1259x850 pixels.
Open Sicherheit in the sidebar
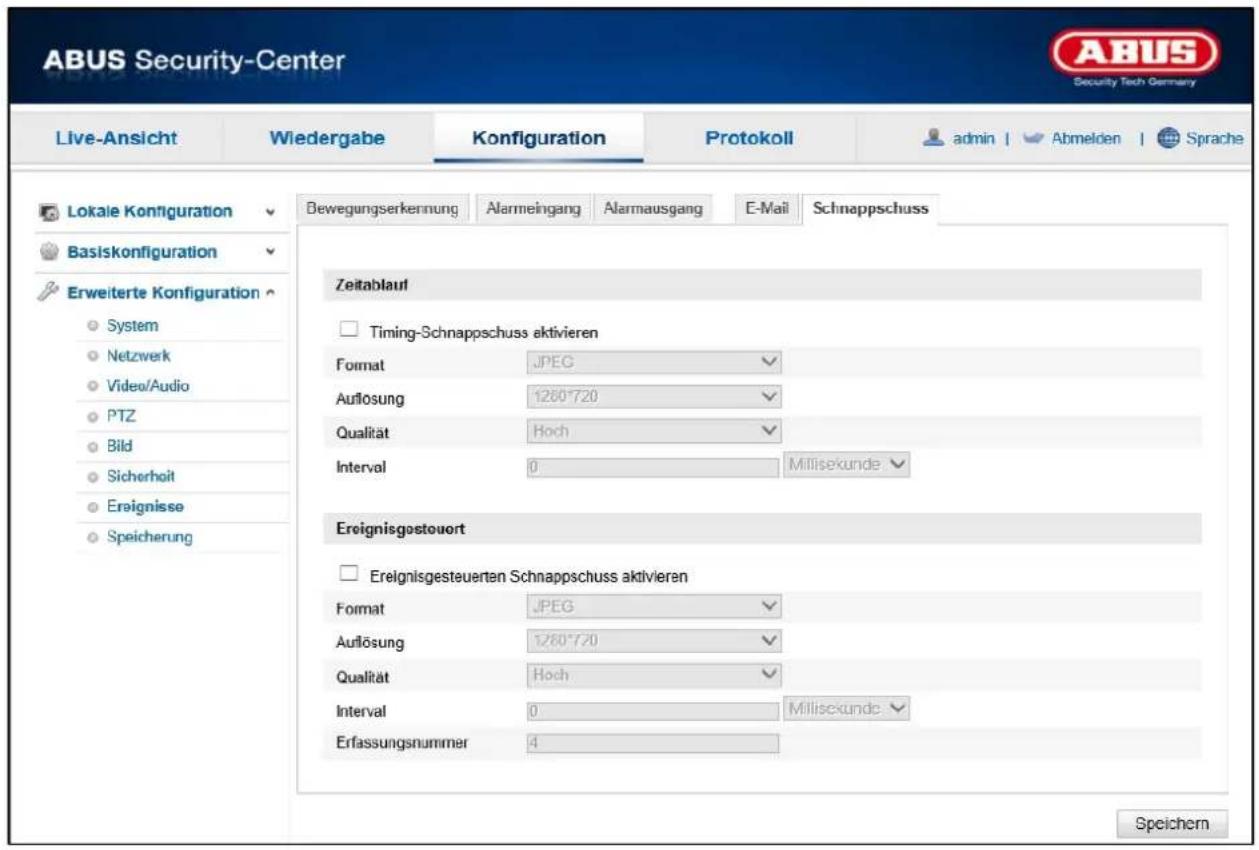pyautogui.click(x=141, y=477)
